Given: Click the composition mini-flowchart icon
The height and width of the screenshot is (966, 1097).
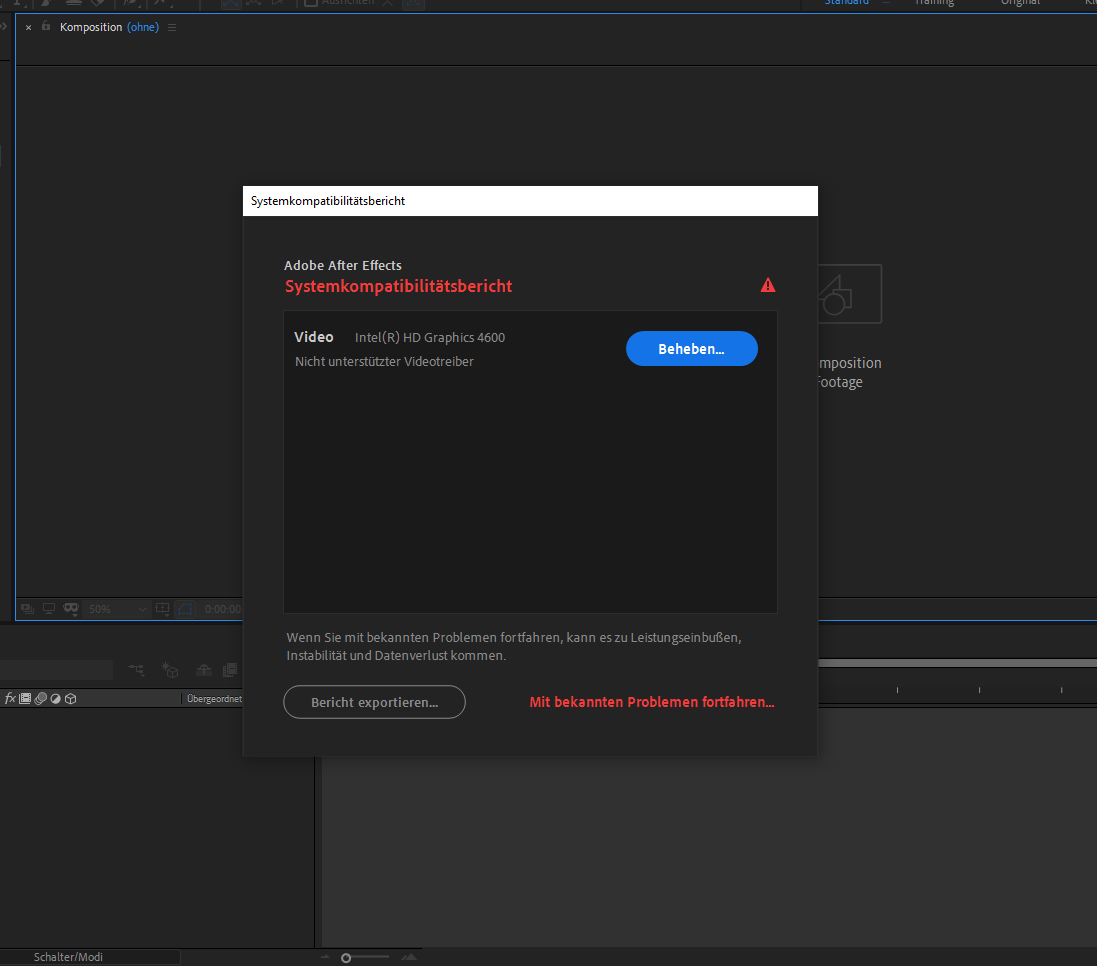Looking at the screenshot, I should [x=136, y=670].
